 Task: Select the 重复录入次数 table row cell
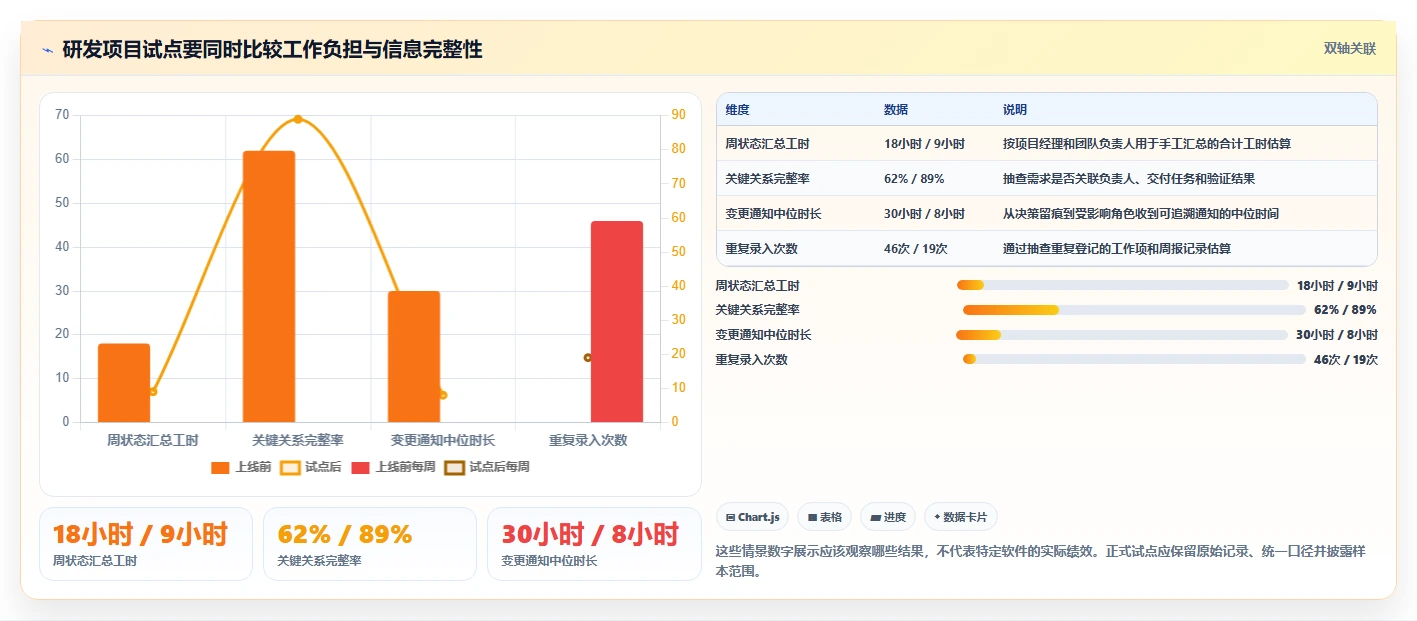pos(762,249)
